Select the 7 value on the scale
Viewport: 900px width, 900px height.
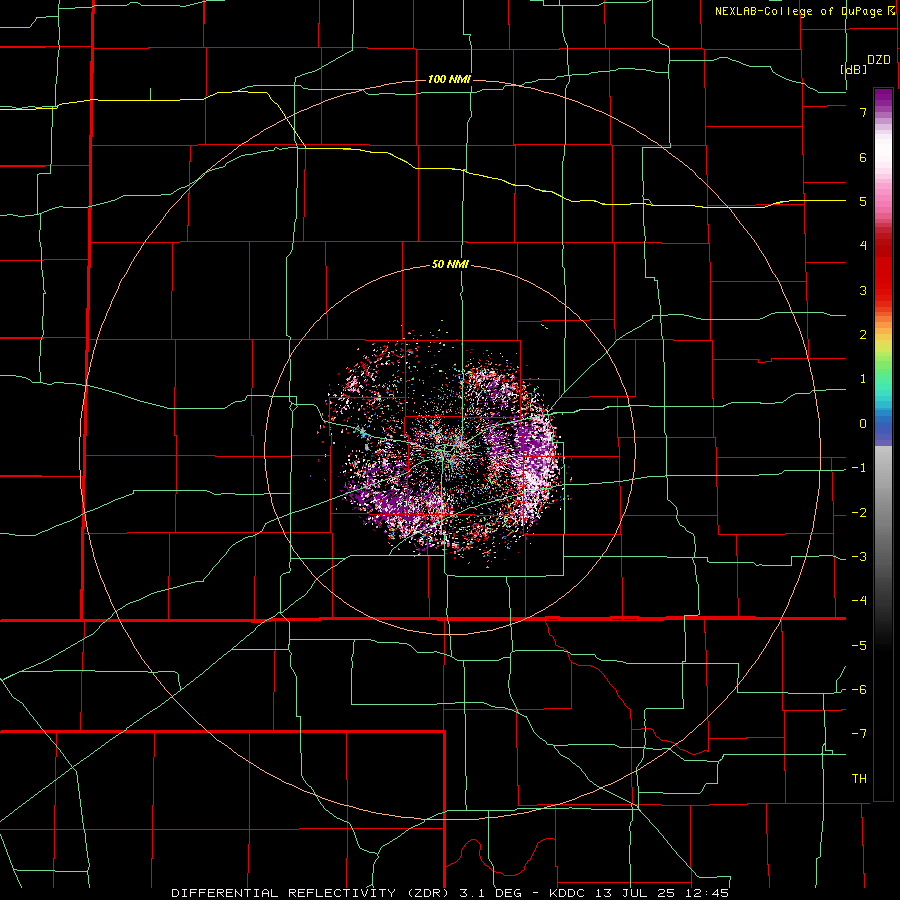(863, 112)
